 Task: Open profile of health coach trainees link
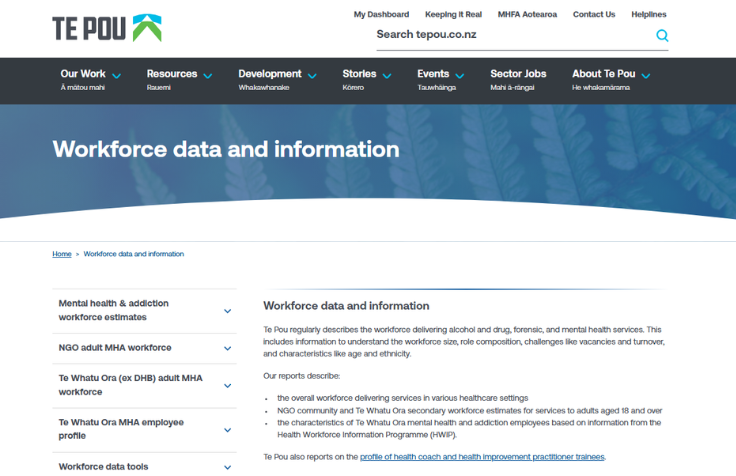[x=482, y=457]
